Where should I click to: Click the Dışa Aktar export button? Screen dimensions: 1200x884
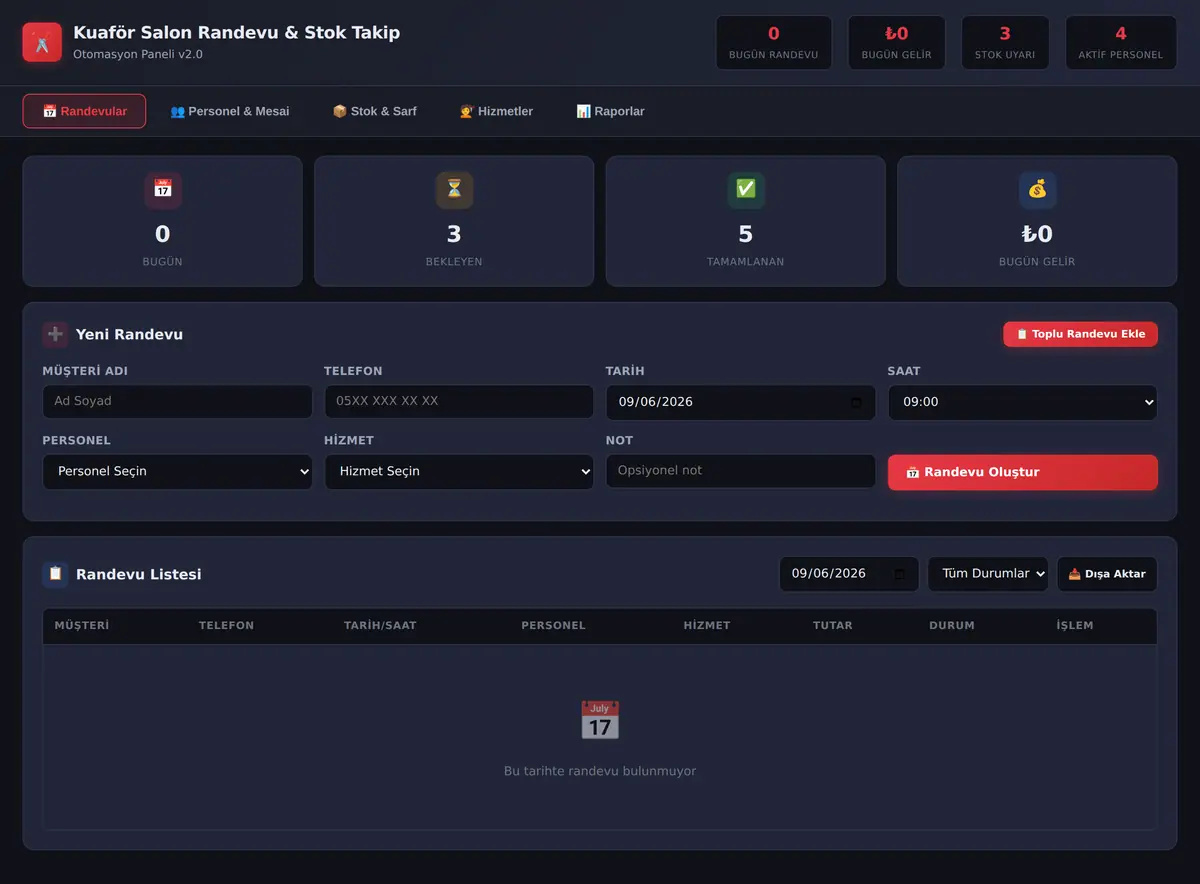click(x=1107, y=574)
